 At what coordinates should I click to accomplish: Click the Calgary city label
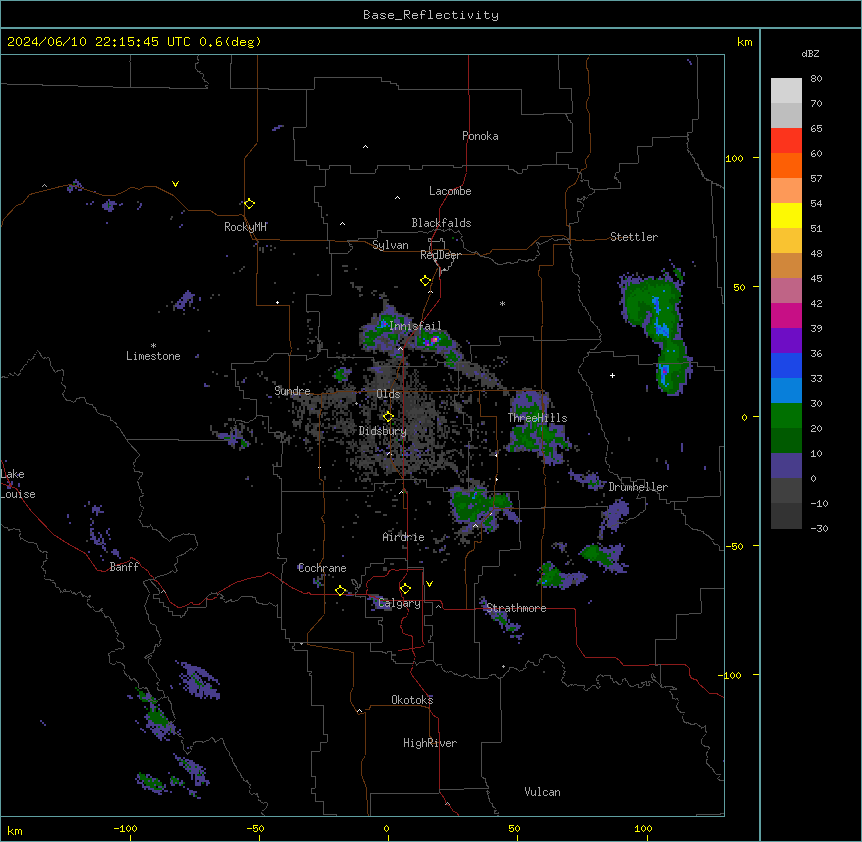[400, 603]
